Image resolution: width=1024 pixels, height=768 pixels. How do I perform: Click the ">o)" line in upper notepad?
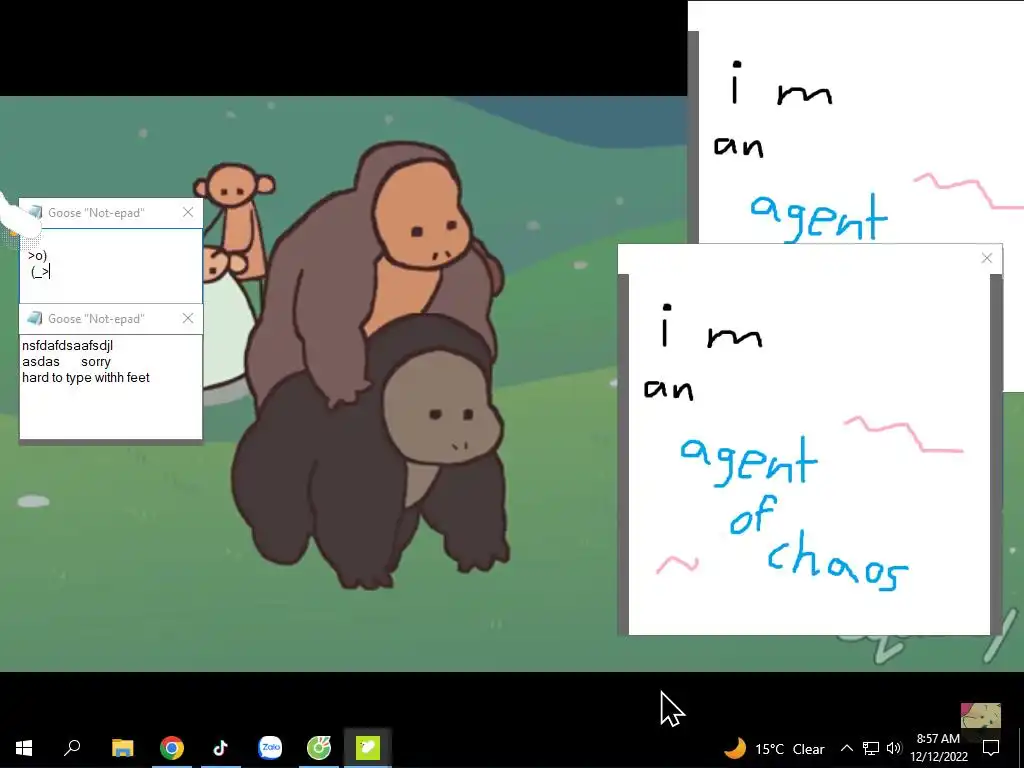coord(37,255)
